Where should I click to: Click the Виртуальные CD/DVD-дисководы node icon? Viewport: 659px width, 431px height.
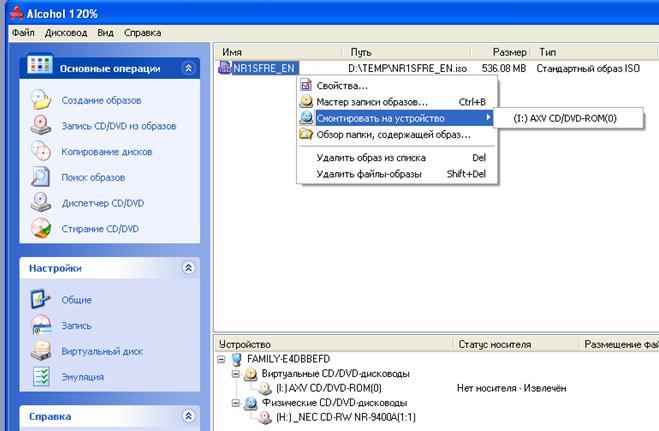pos(250,373)
